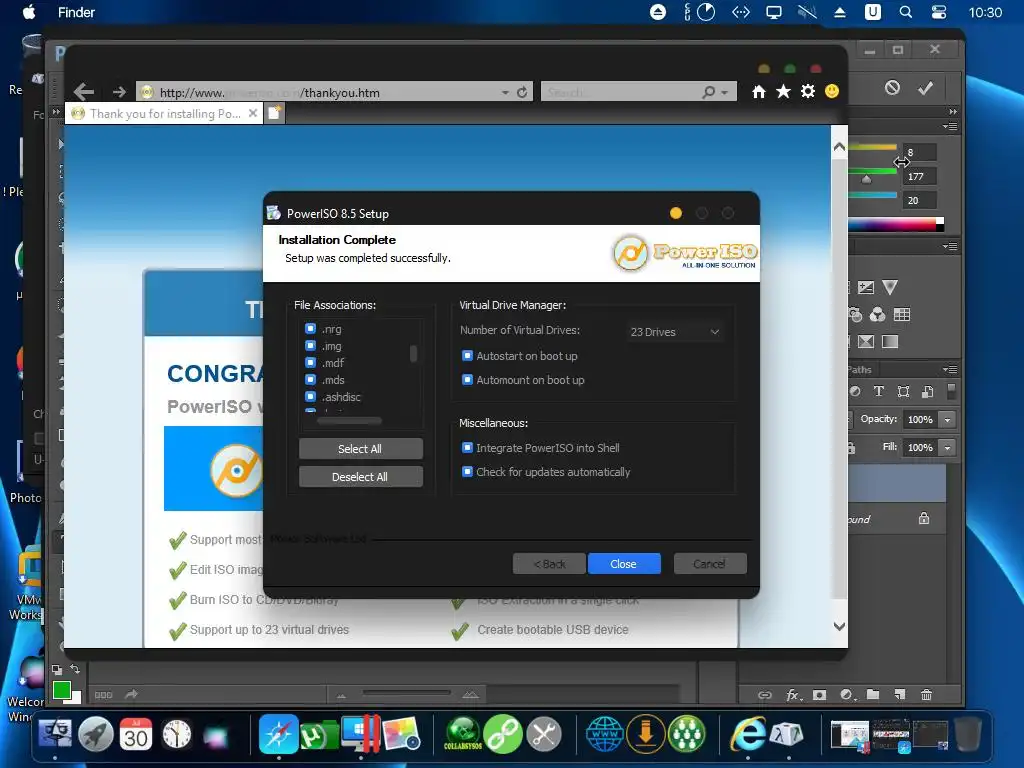Click the browser page scroll down arrow
This screenshot has width=1024, height=768.
(840, 626)
